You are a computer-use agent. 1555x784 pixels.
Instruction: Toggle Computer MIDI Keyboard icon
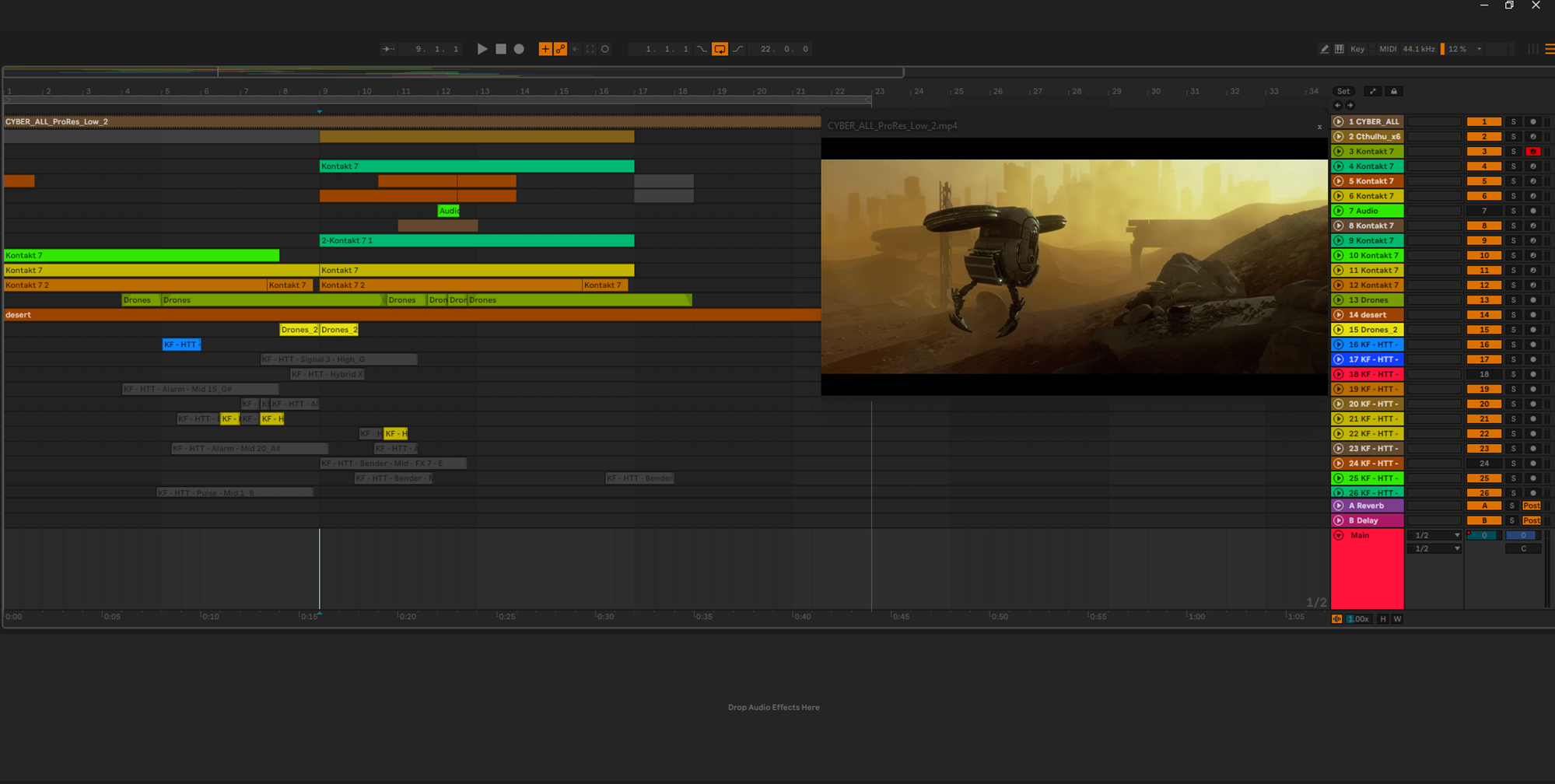[x=1339, y=49]
